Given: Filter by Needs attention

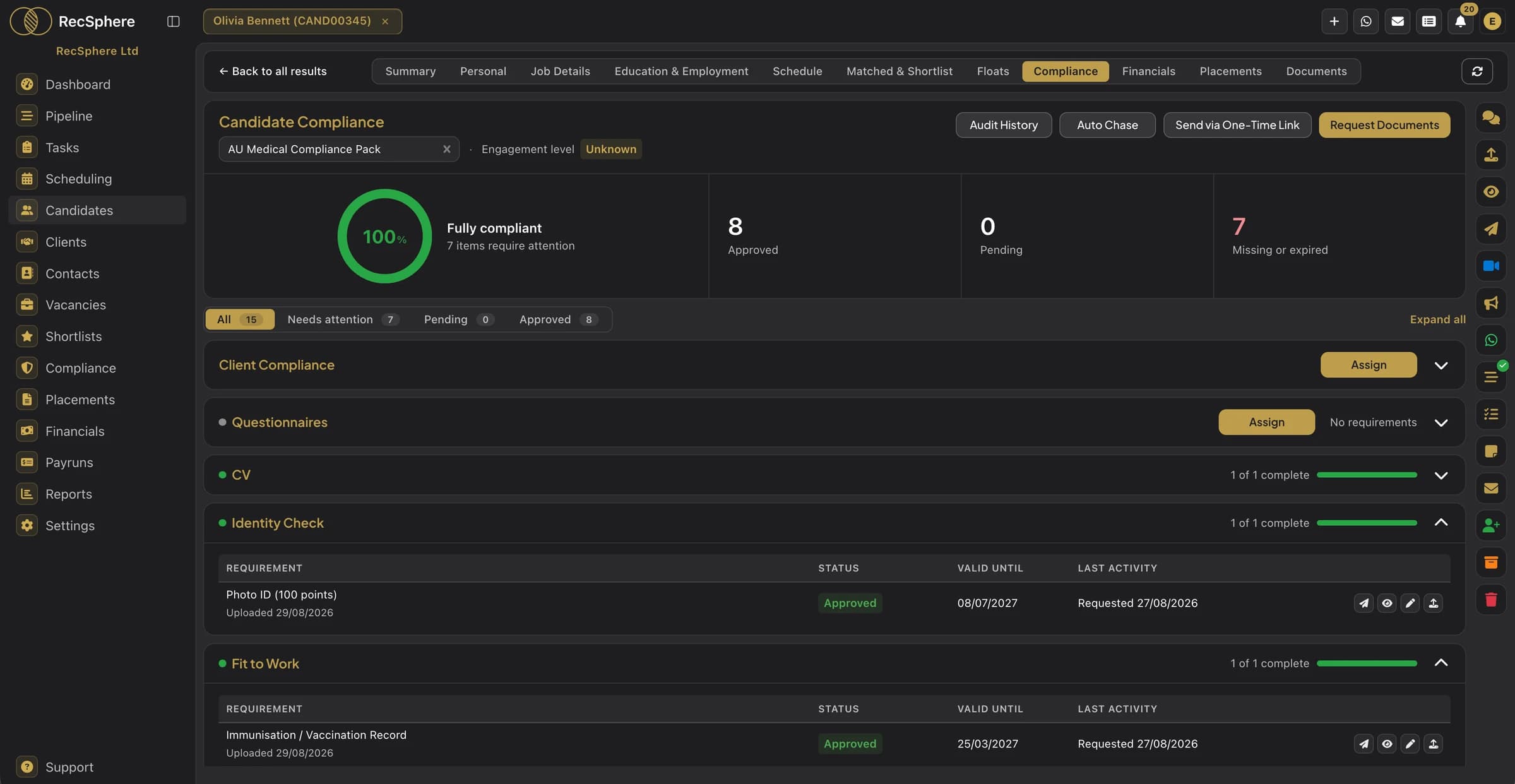Looking at the screenshot, I should pyautogui.click(x=343, y=319).
